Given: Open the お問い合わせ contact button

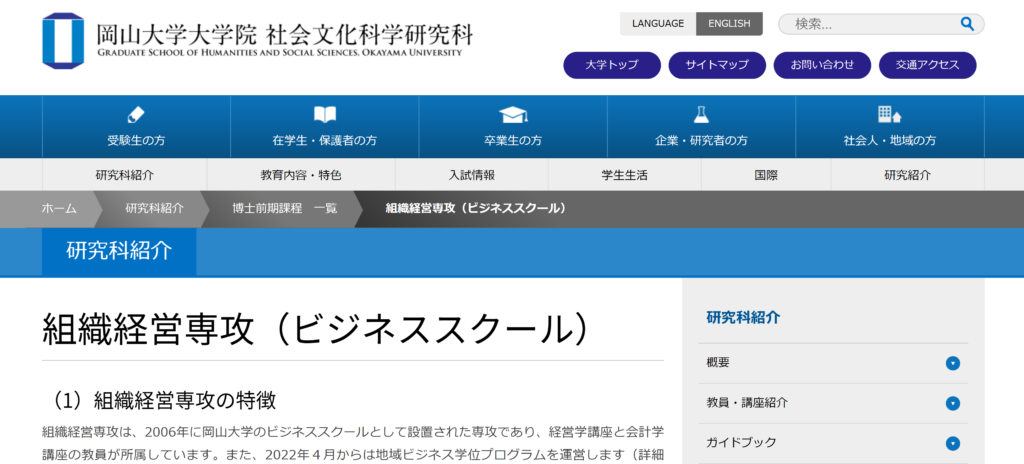Looking at the screenshot, I should [822, 65].
